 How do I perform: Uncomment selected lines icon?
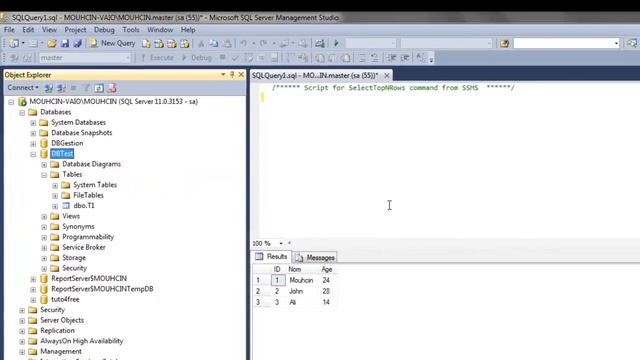(374, 58)
